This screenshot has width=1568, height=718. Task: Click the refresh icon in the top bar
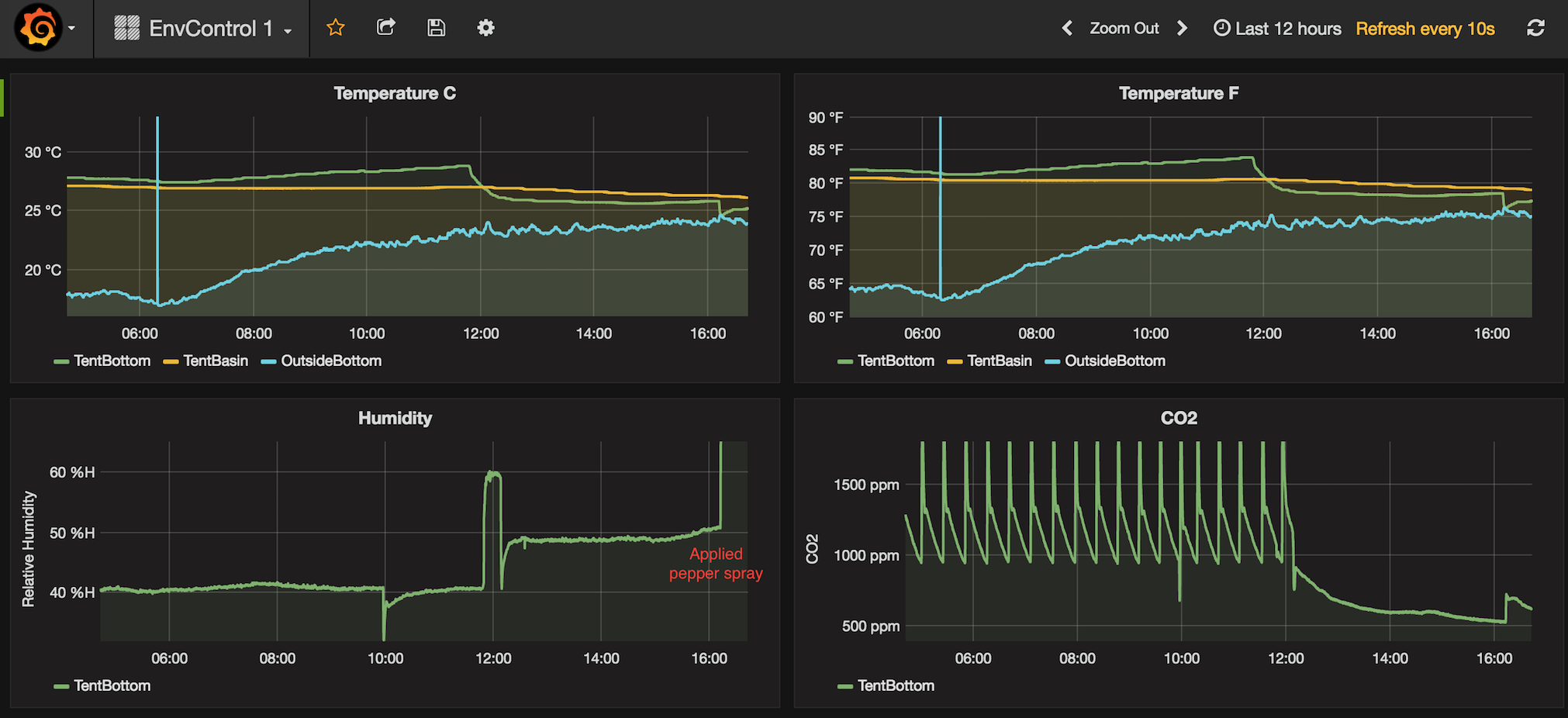(1535, 28)
